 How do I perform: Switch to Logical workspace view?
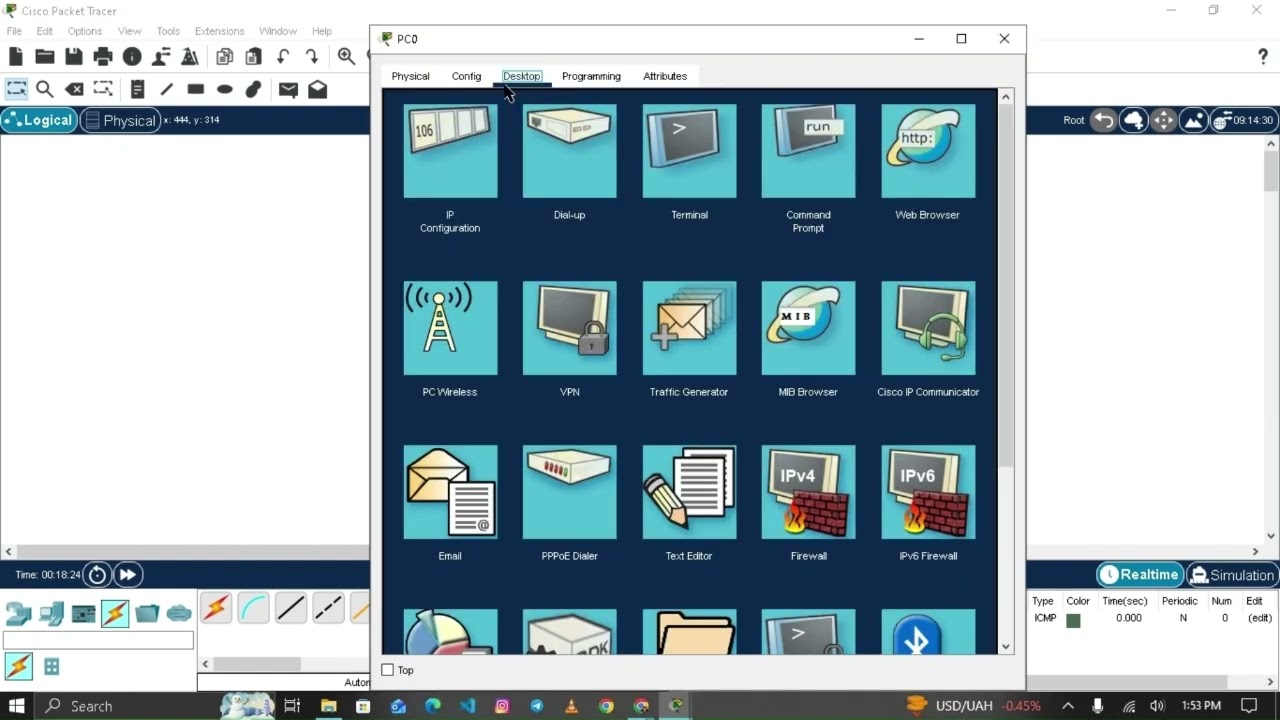pyautogui.click(x=38, y=120)
